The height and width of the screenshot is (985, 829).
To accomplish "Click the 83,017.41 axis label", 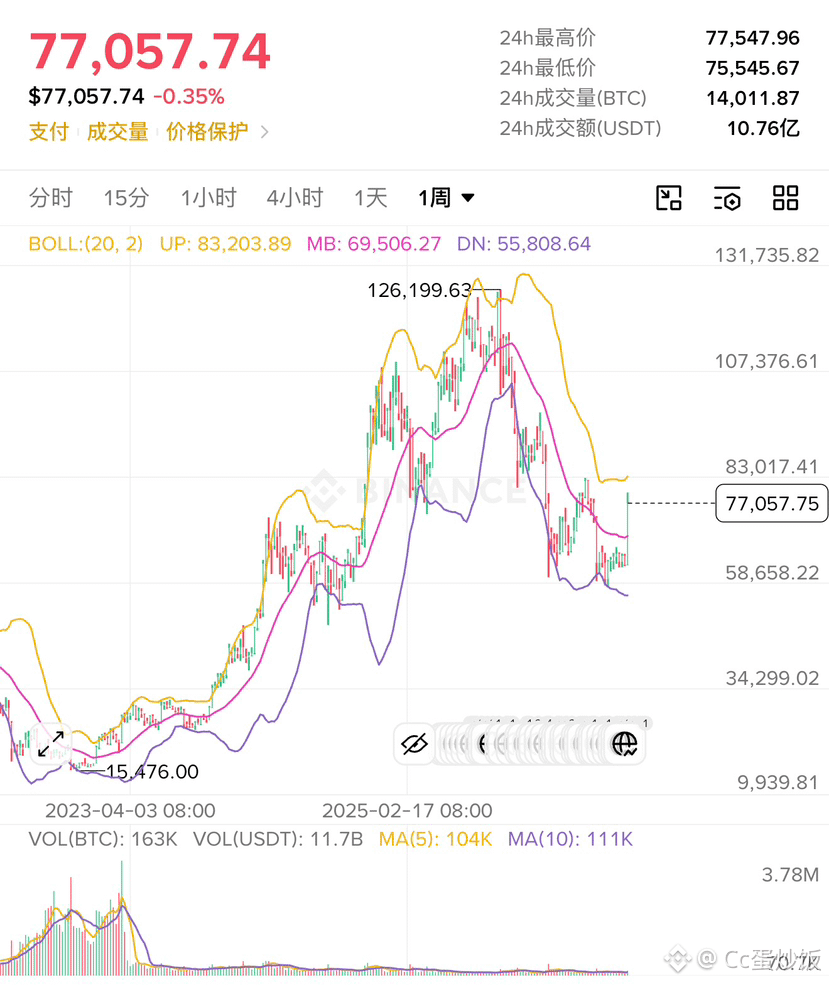I will point(772,467).
